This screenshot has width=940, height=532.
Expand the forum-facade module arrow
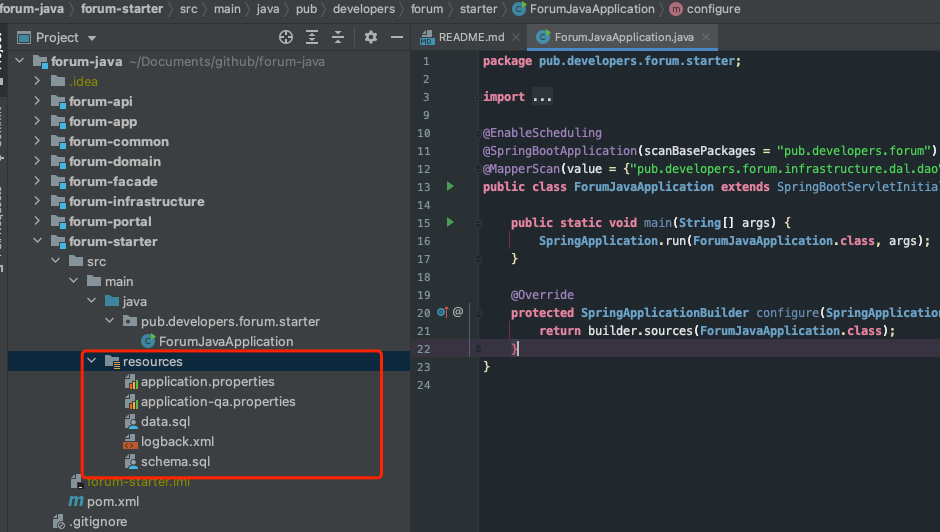click(37, 181)
